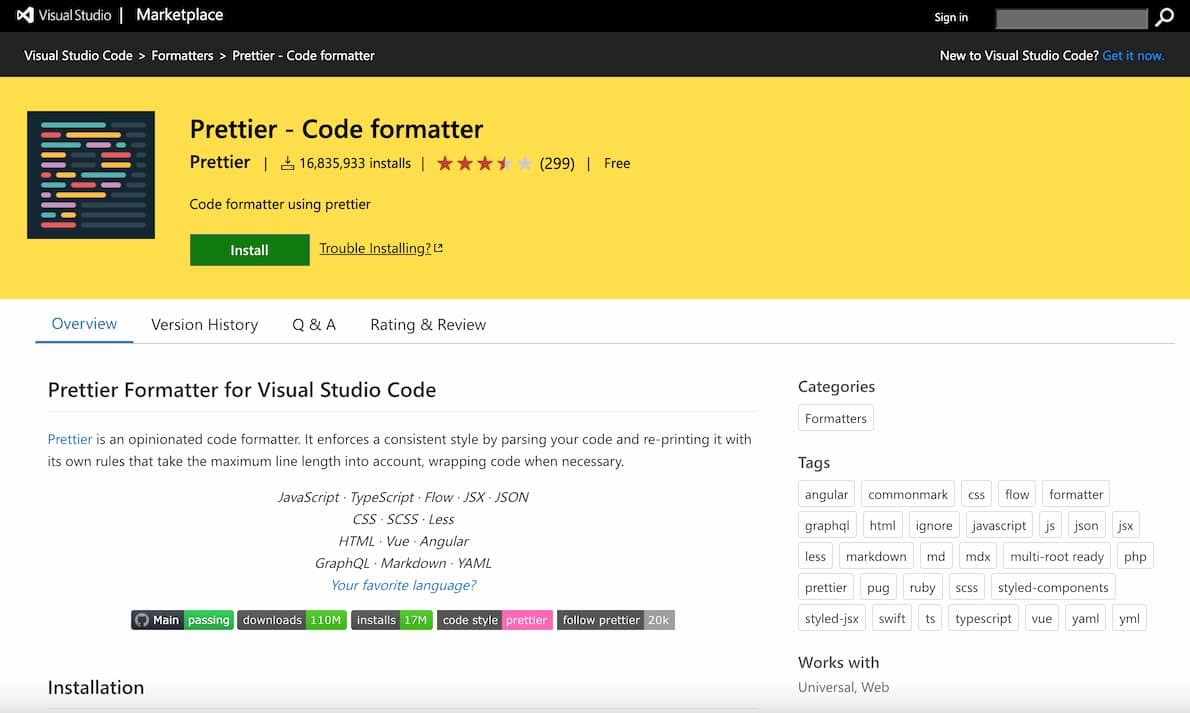Click the Prettier link in the description
The width and height of the screenshot is (1190, 713).
[70, 439]
